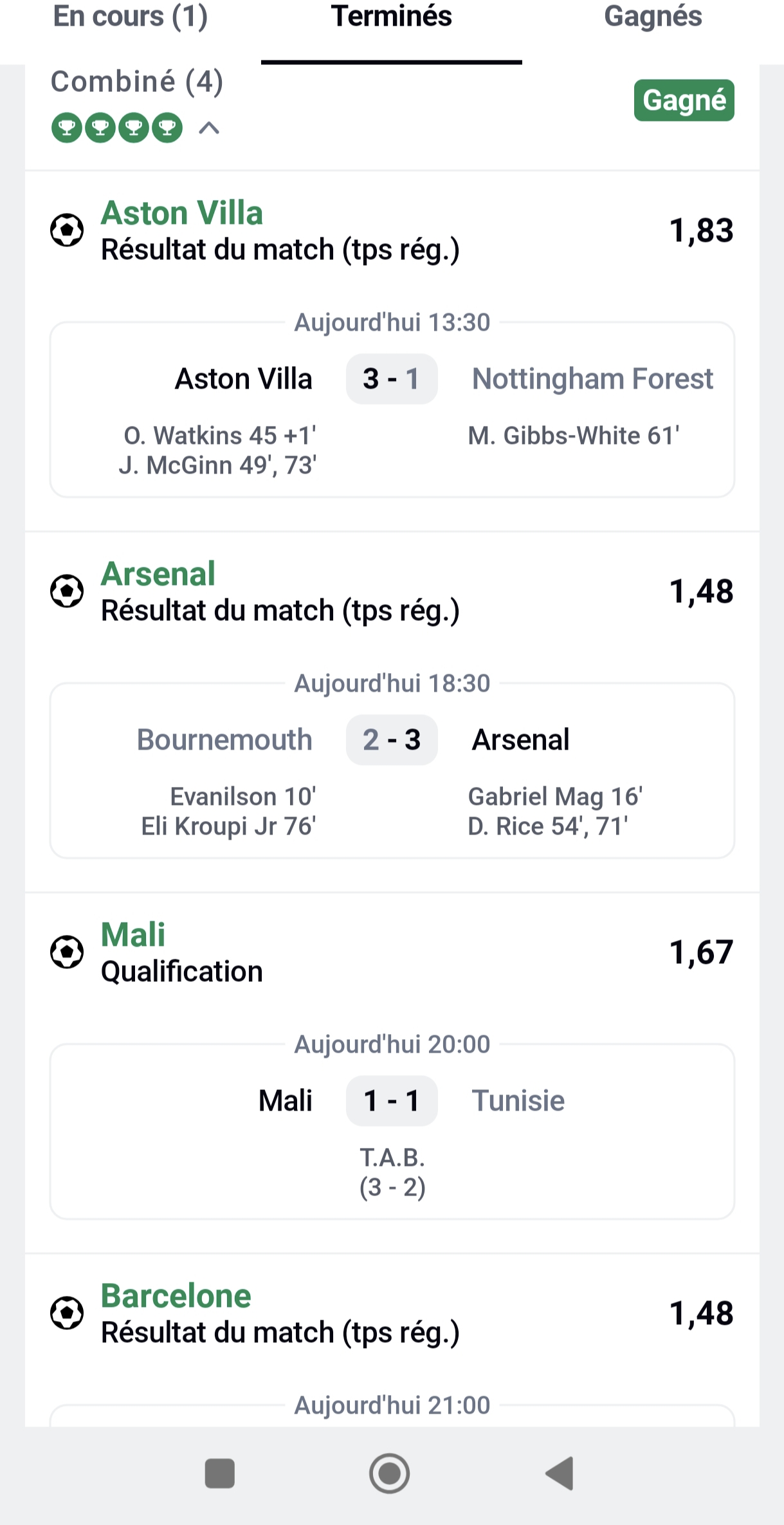This screenshot has height=1525, width=784.
Task: Tap the 3 - 1 score box
Action: [x=392, y=379]
